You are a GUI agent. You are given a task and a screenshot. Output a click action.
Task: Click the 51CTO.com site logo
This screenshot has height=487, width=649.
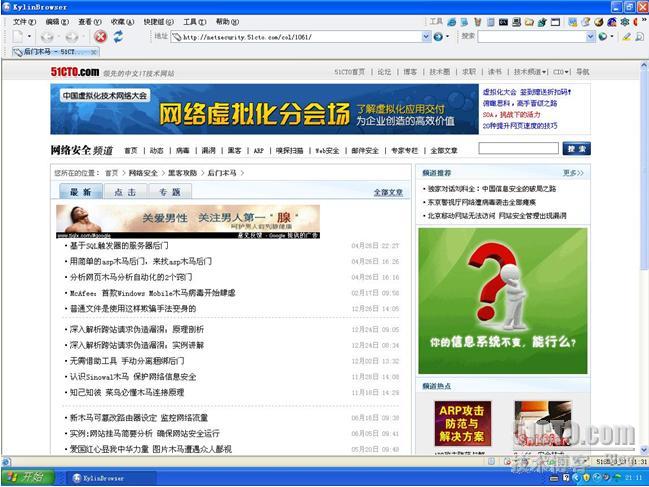coord(75,72)
